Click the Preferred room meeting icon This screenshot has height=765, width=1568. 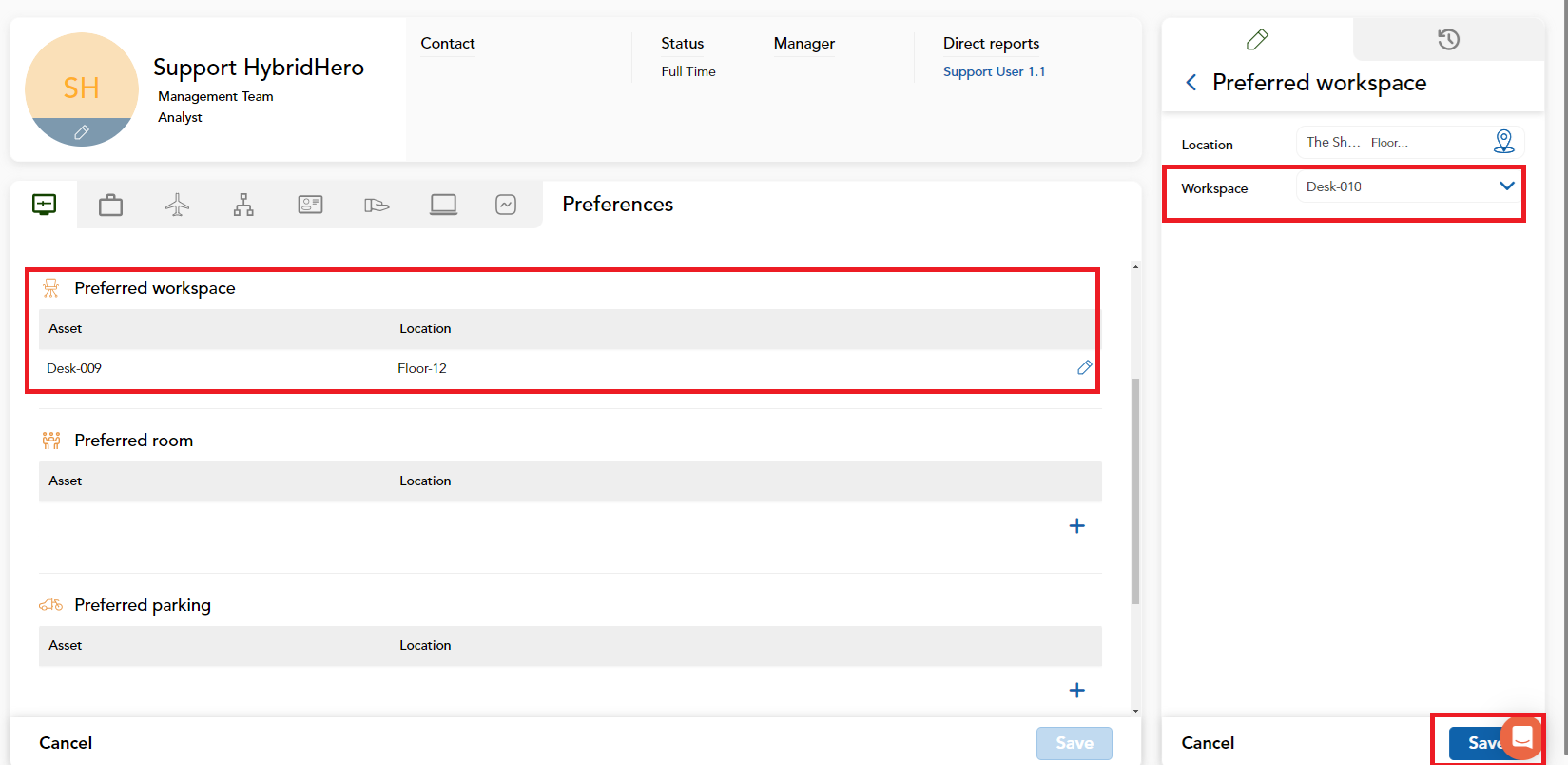click(x=51, y=441)
